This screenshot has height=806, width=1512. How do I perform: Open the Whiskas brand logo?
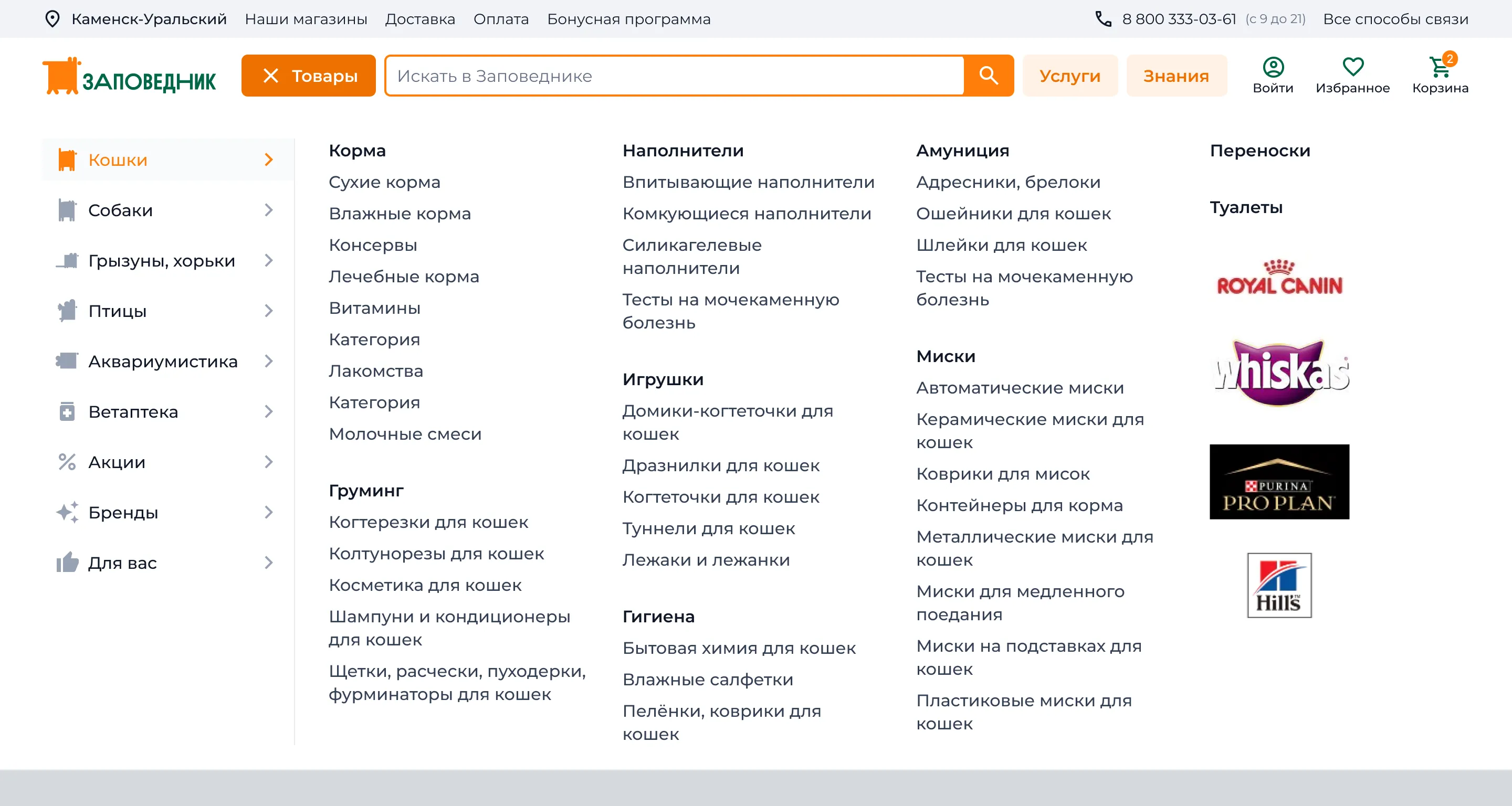click(1282, 372)
